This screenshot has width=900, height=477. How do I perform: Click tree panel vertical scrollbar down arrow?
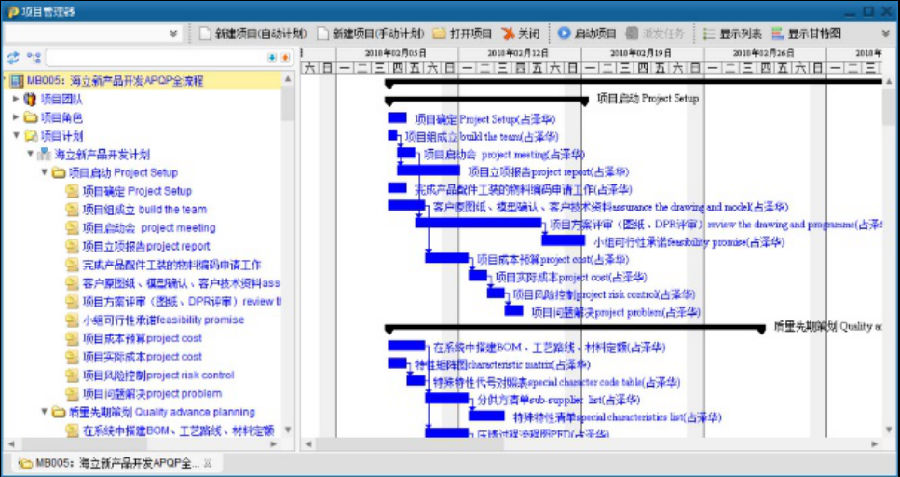[288, 429]
